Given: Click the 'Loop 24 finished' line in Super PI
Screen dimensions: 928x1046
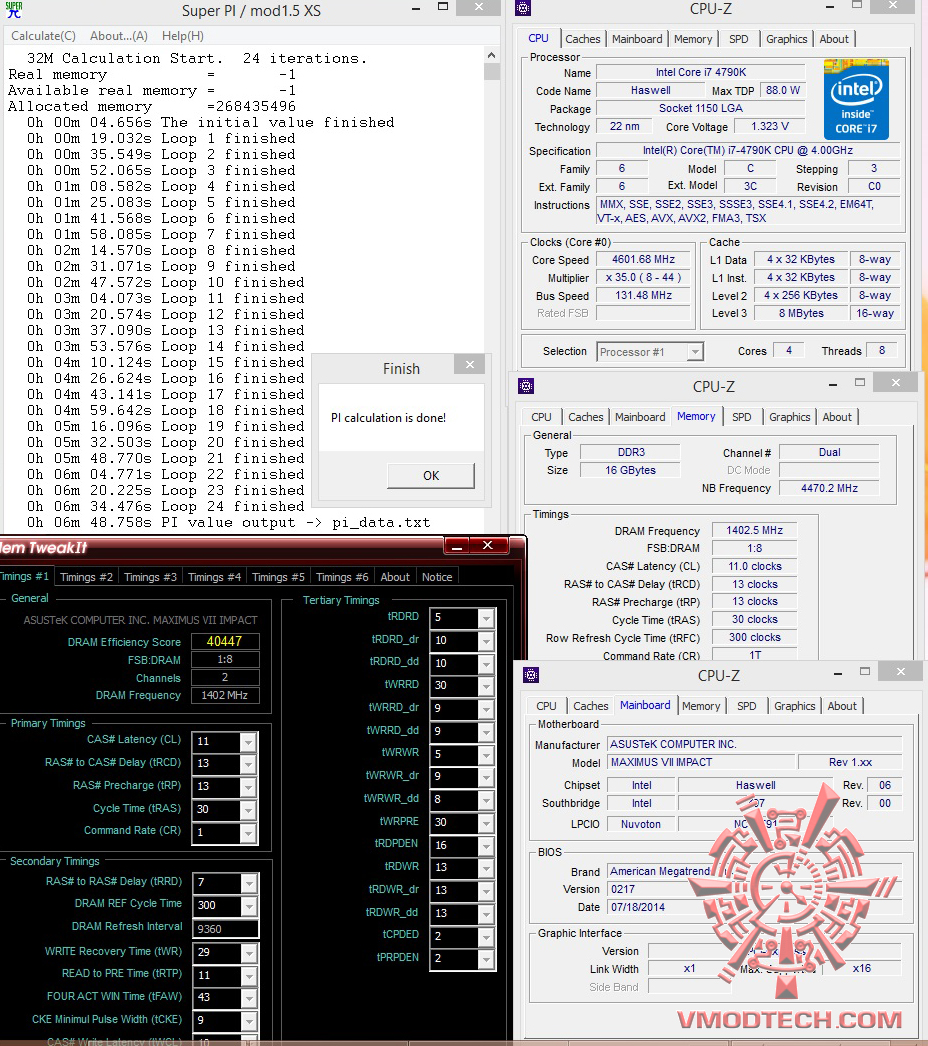Looking at the screenshot, I should tap(165, 506).
